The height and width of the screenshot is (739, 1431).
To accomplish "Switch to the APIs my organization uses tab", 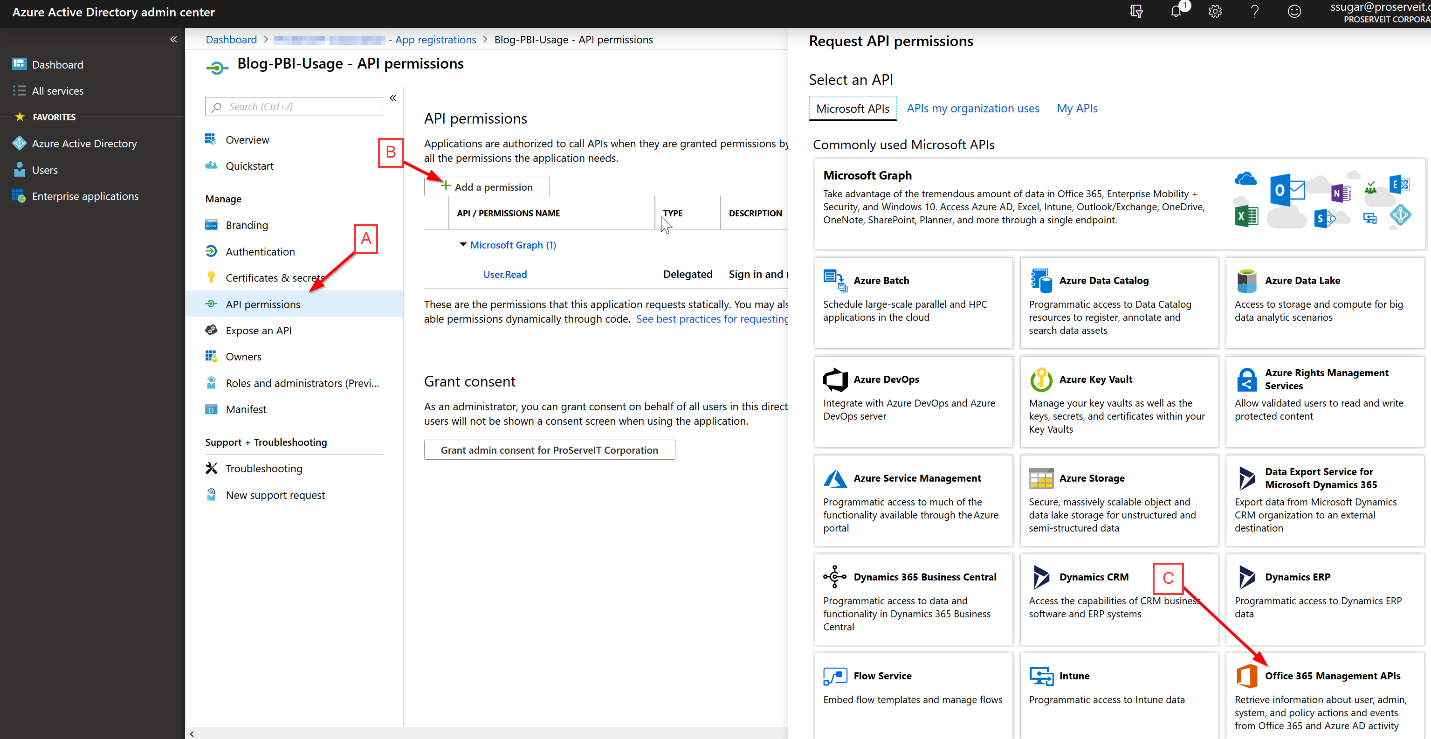I will click(x=972, y=108).
